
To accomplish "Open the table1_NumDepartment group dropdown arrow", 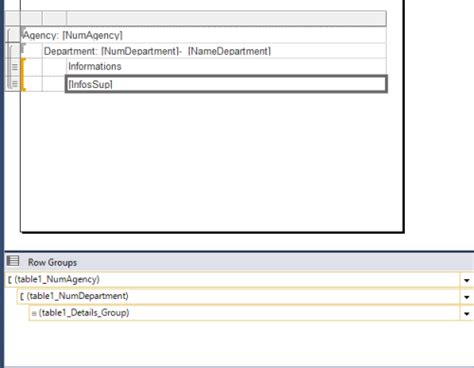I will tap(467, 297).
